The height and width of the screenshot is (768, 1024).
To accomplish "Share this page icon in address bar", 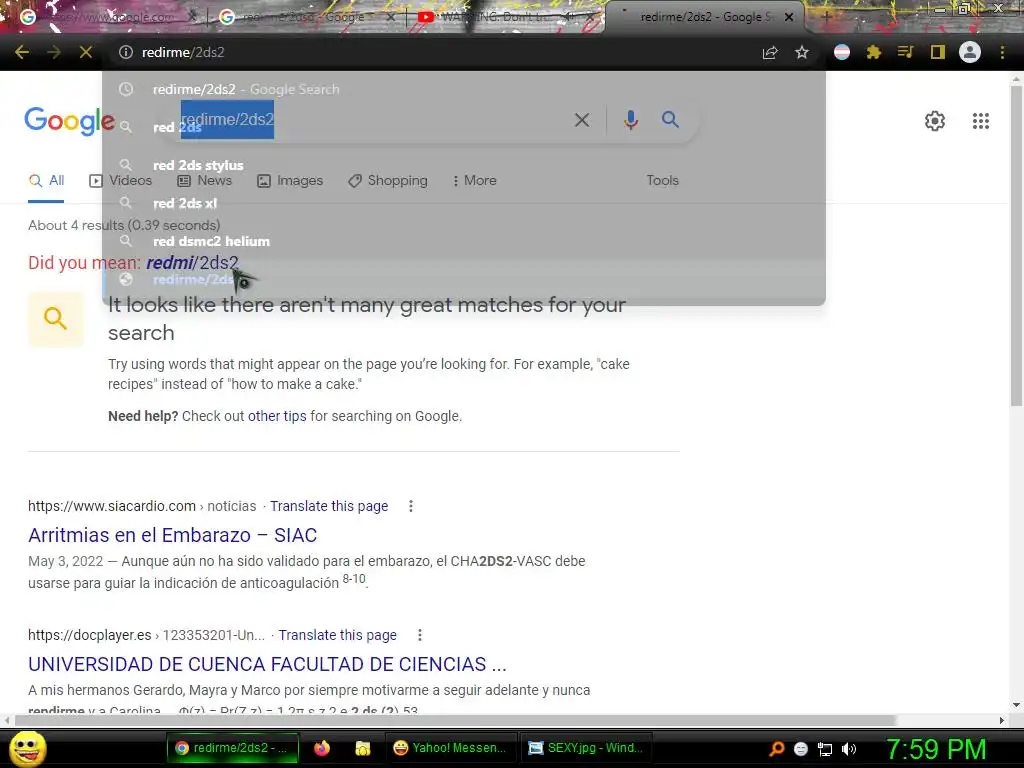I will 770,52.
